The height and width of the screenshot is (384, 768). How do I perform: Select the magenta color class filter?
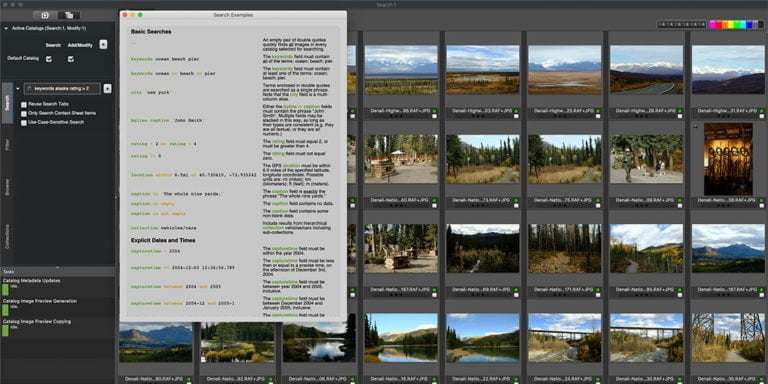pyautogui.click(x=713, y=24)
